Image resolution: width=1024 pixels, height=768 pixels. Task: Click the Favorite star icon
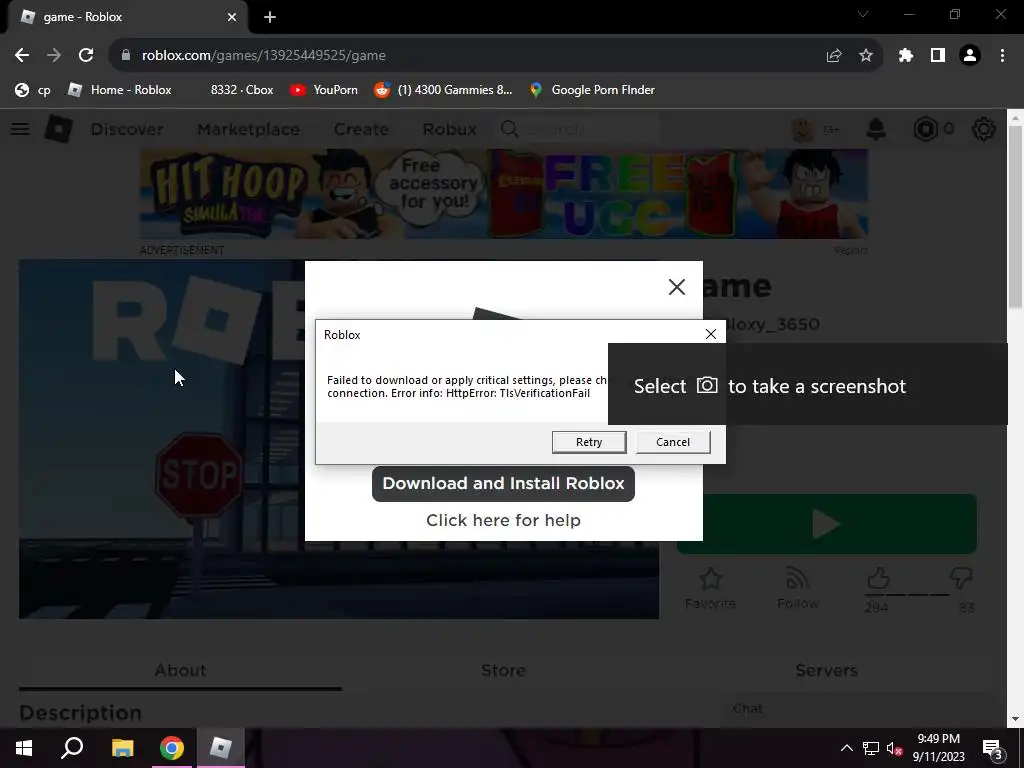pyautogui.click(x=711, y=579)
